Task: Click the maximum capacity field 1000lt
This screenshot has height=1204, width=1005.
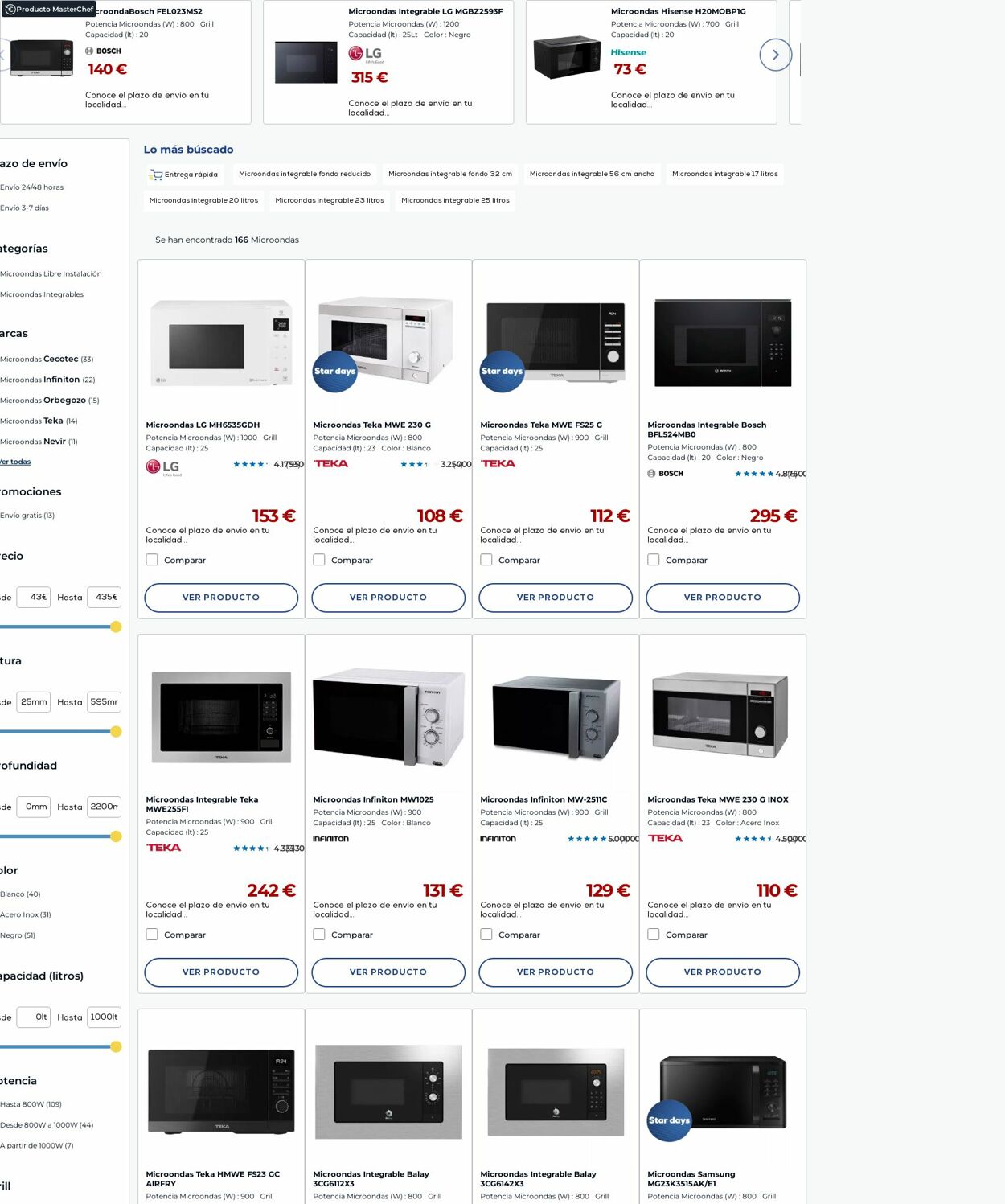Action: click(104, 1017)
